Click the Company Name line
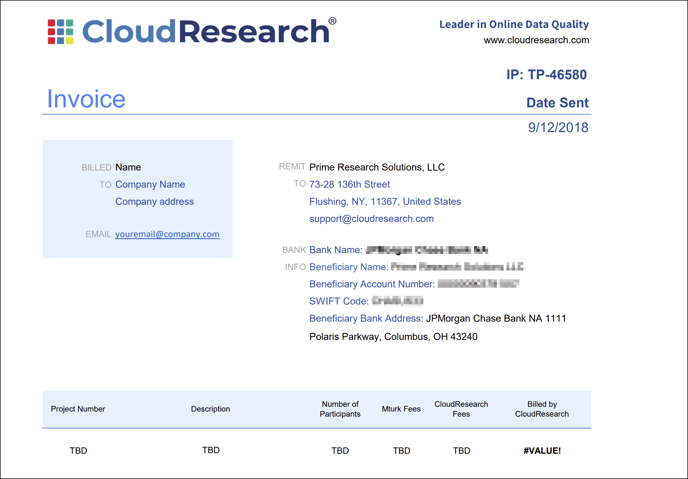This screenshot has width=688, height=479. tap(150, 184)
